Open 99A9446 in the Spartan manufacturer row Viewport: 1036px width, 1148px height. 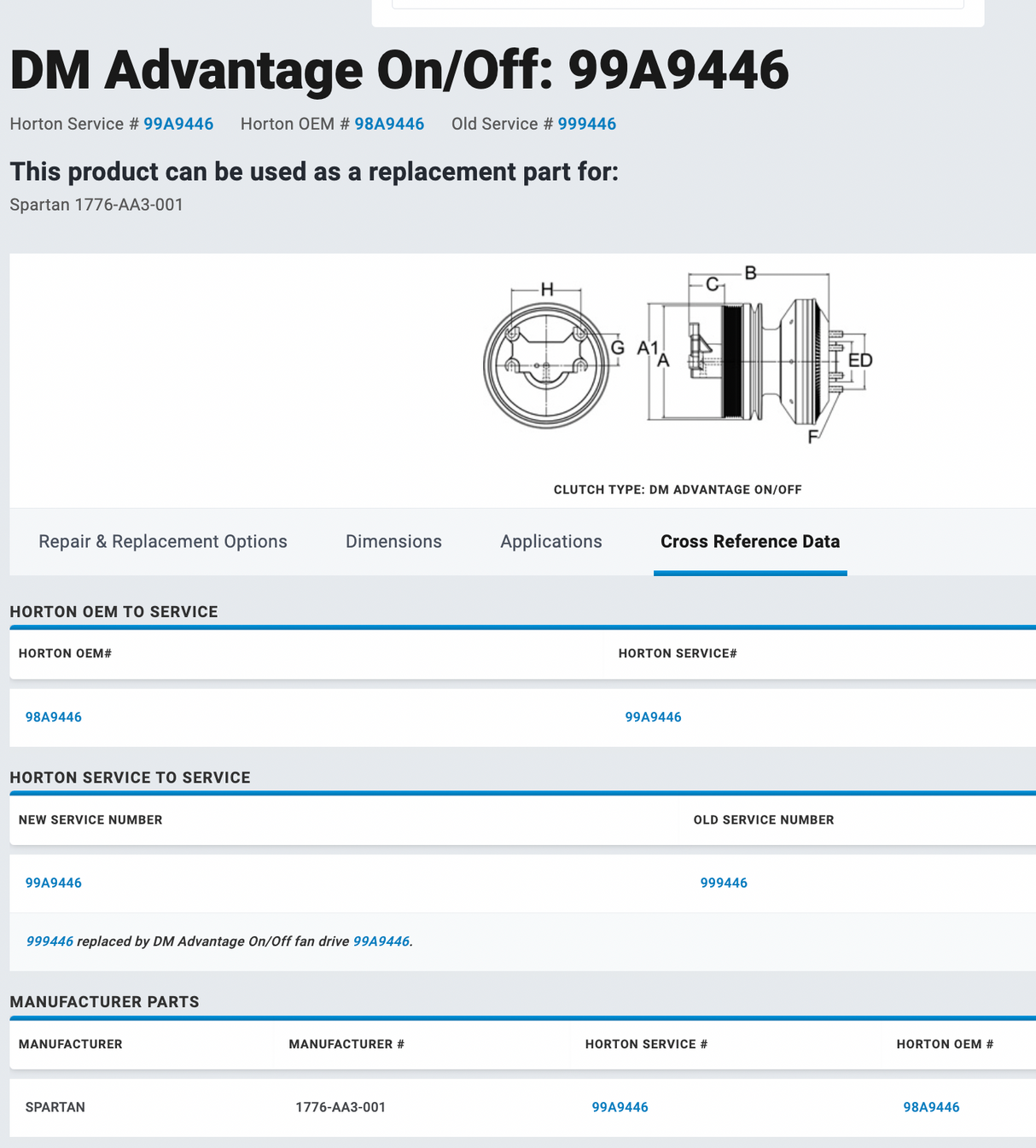(620, 1107)
